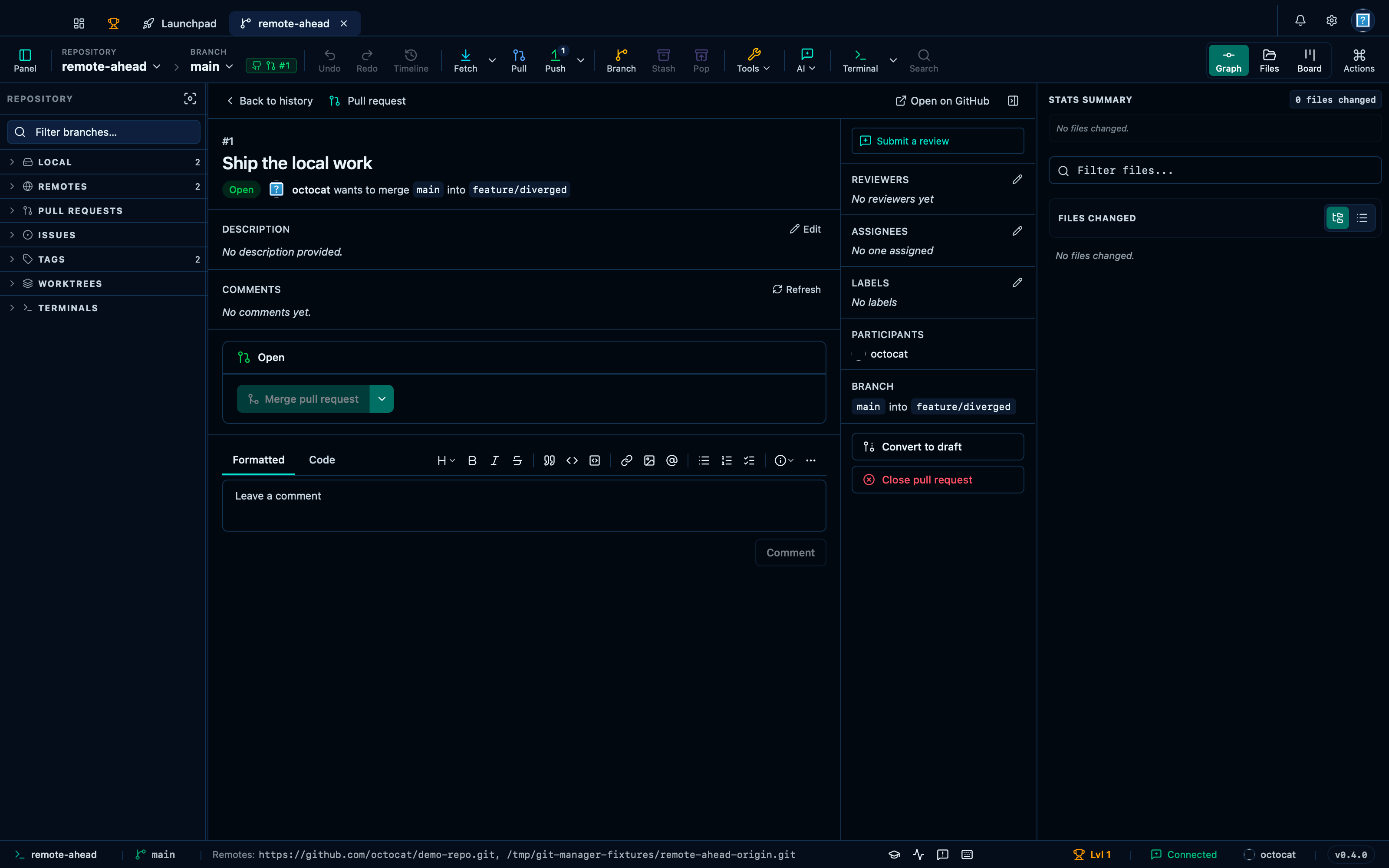The image size is (1389, 868).
Task: Switch to Board view
Action: 1309,60
